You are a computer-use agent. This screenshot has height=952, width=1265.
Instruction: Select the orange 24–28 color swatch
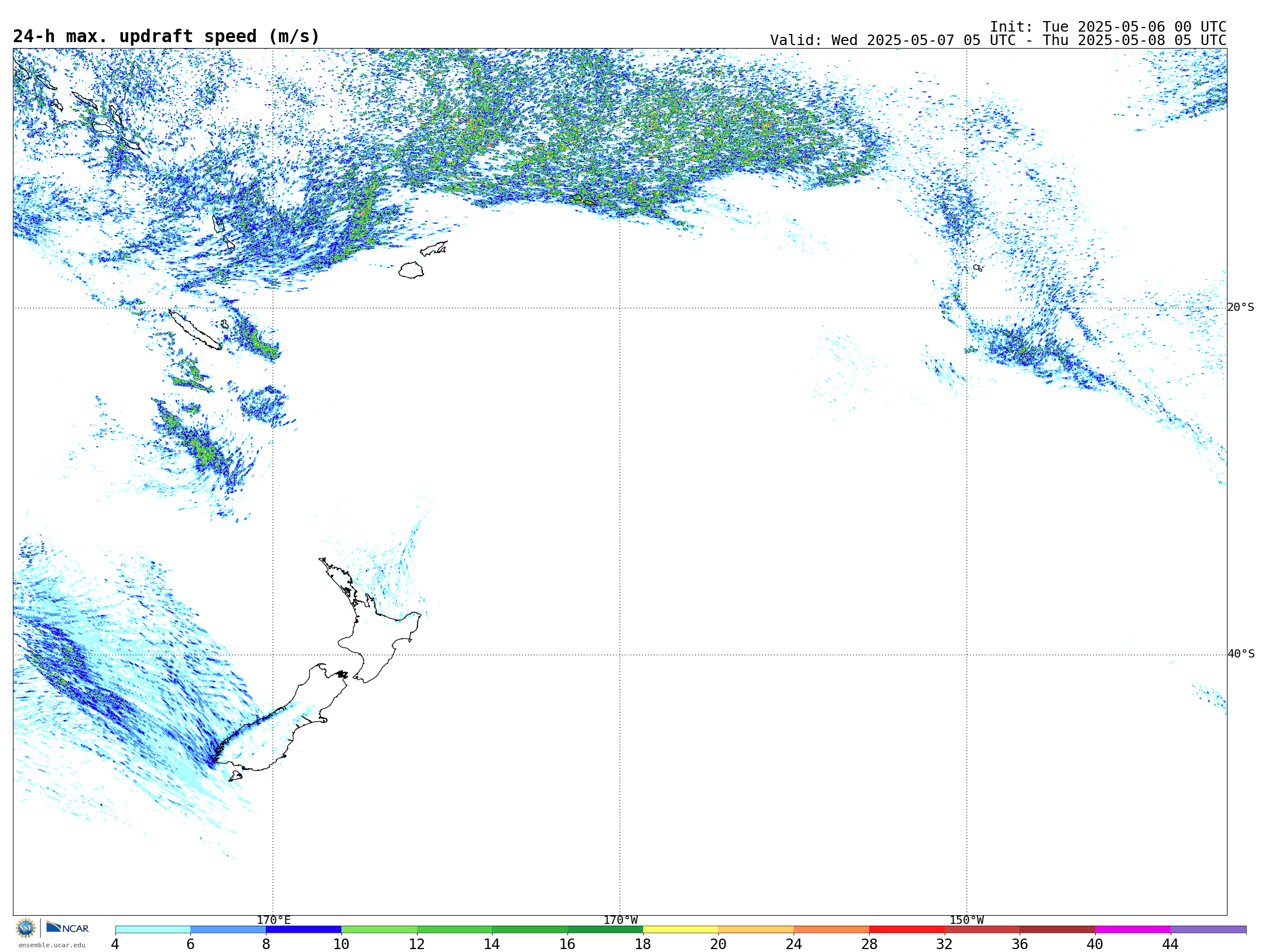click(832, 929)
